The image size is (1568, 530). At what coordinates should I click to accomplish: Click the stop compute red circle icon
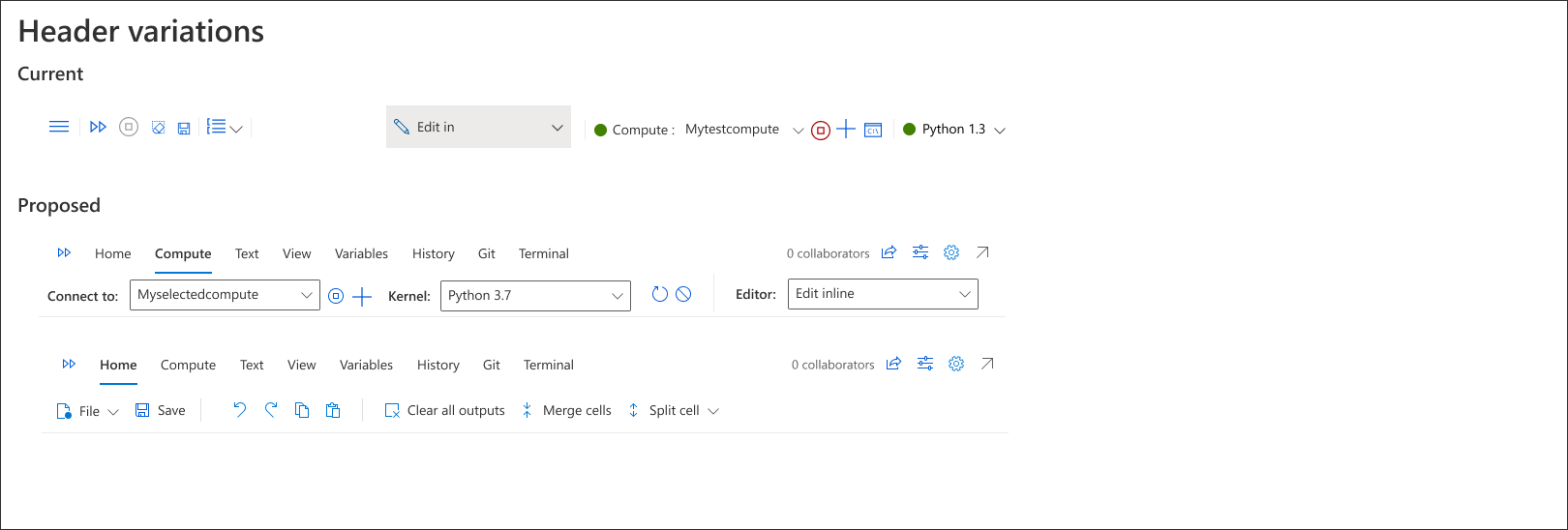tap(821, 130)
